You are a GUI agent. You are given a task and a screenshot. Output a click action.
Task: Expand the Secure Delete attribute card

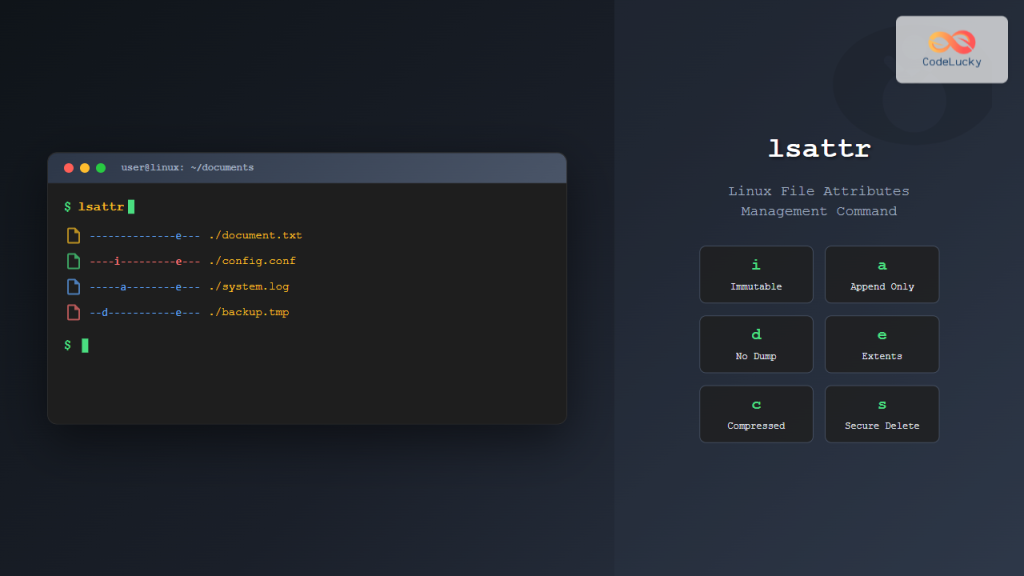[881, 414]
